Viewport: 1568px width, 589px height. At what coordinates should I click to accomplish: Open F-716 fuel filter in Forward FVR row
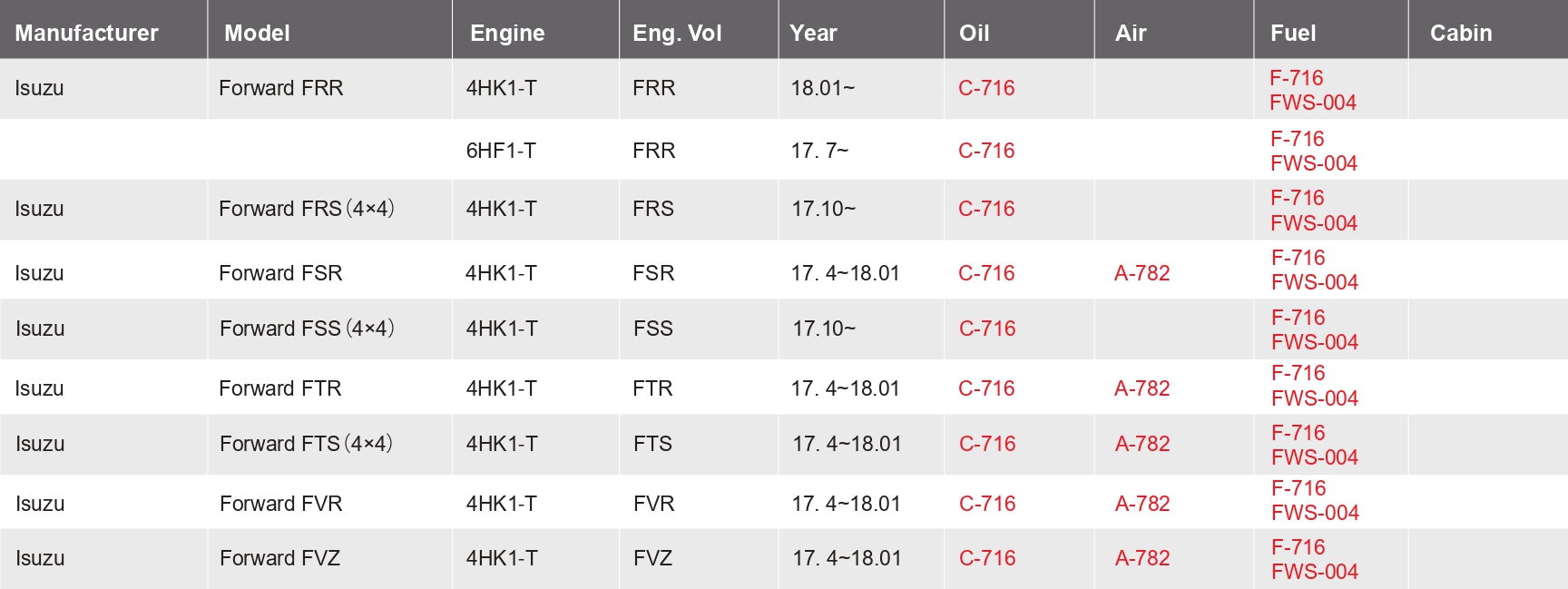[1298, 488]
